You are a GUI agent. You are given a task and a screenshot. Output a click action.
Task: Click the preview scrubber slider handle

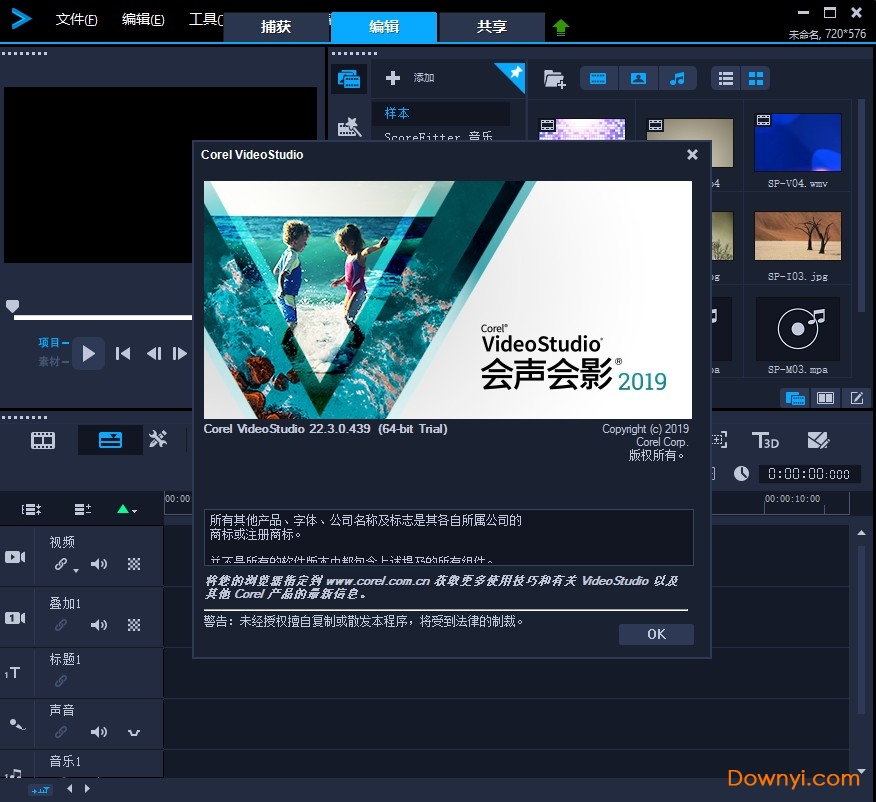tap(12, 306)
